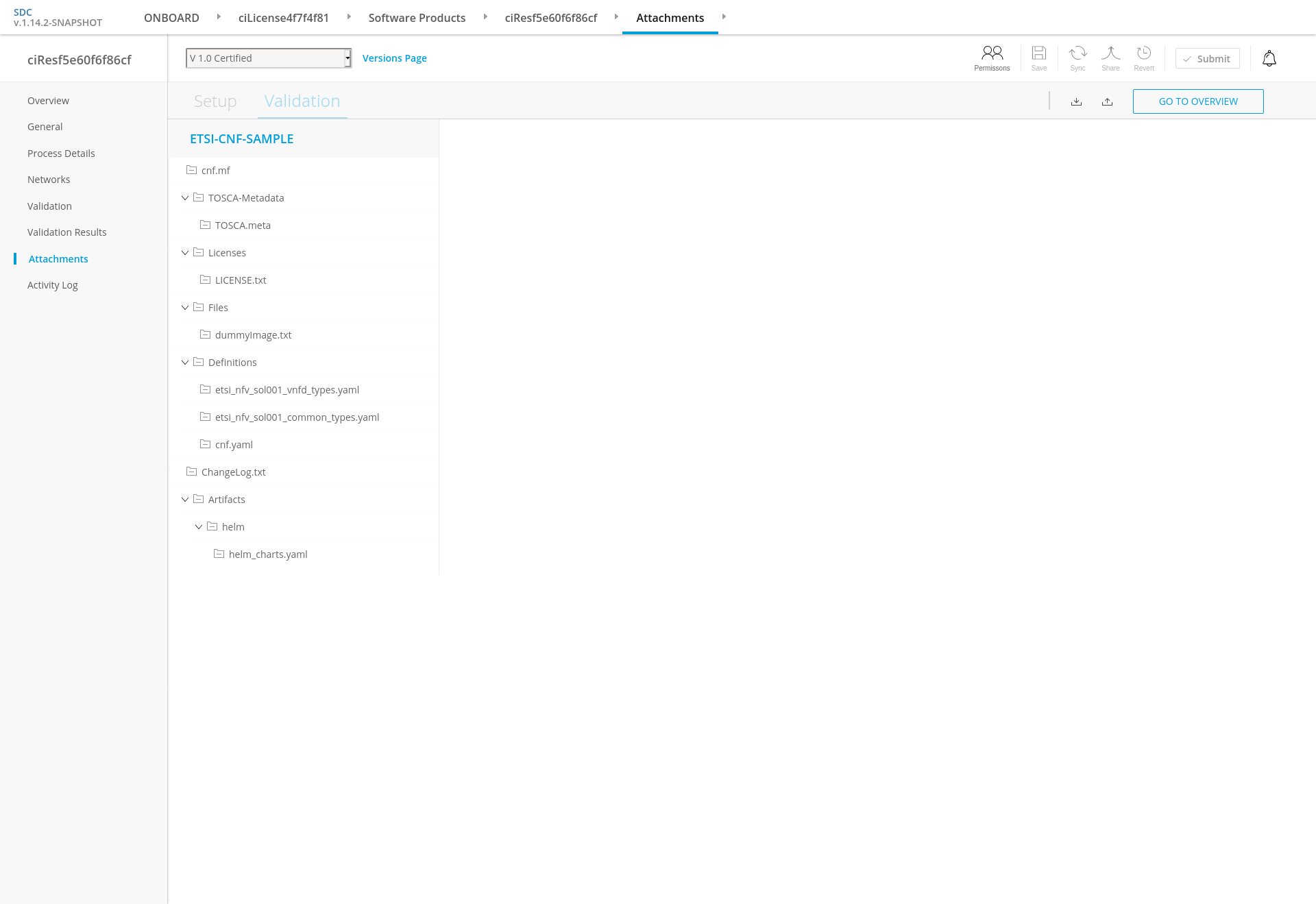Open breadcrumb arrow after Attachments
Image resolution: width=1316 pixels, height=904 pixels.
724,16
